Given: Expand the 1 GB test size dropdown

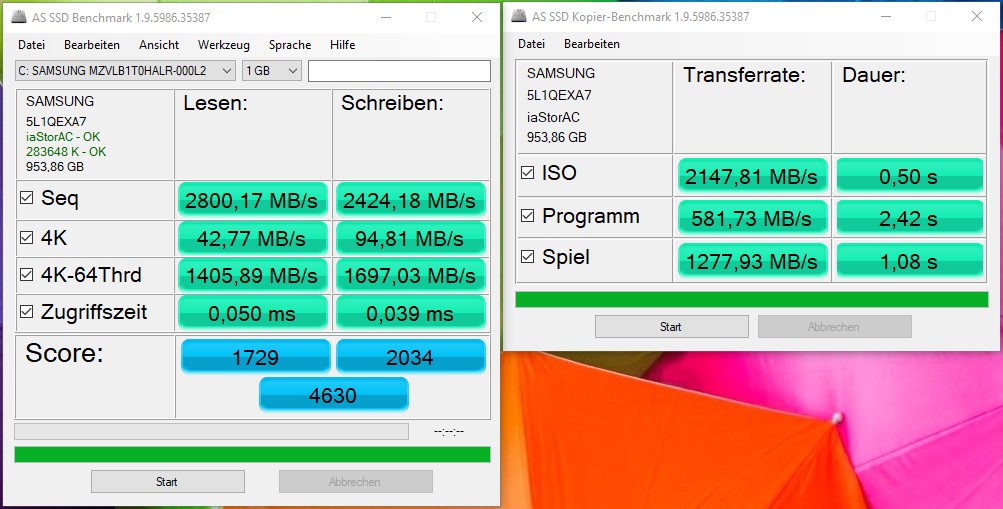Looking at the screenshot, I should (x=292, y=70).
